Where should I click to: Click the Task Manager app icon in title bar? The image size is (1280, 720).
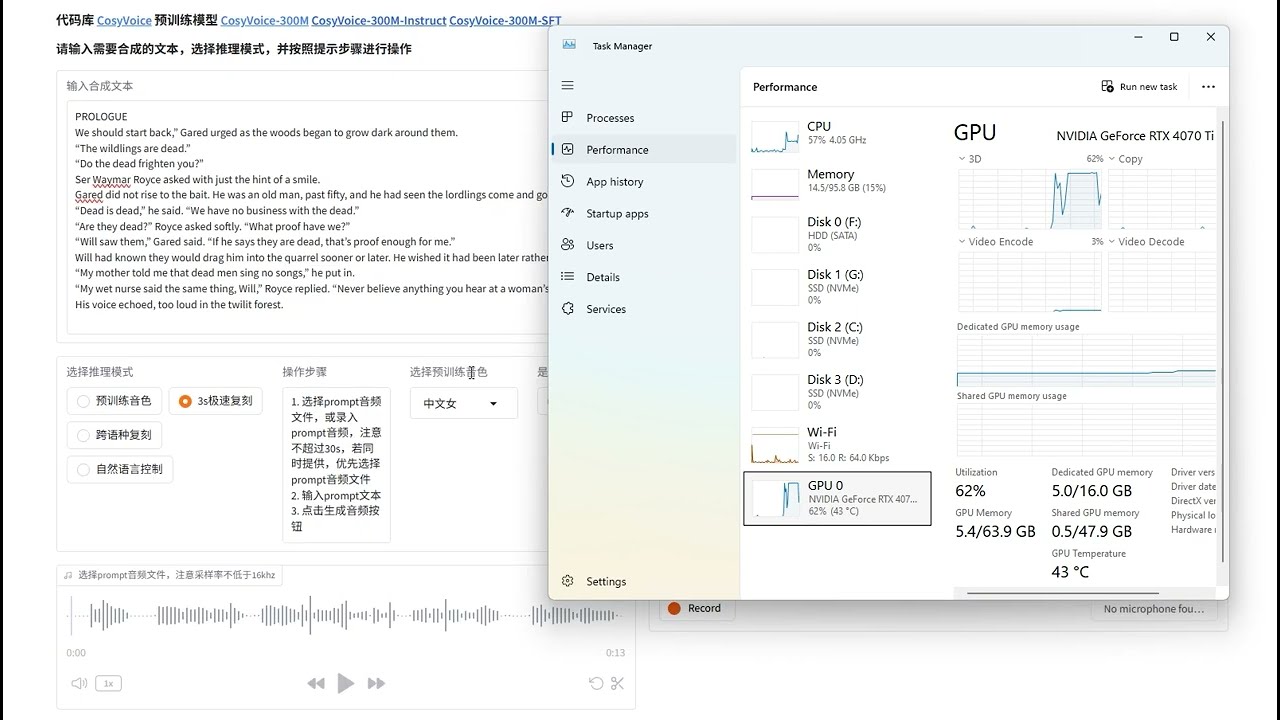pos(569,45)
